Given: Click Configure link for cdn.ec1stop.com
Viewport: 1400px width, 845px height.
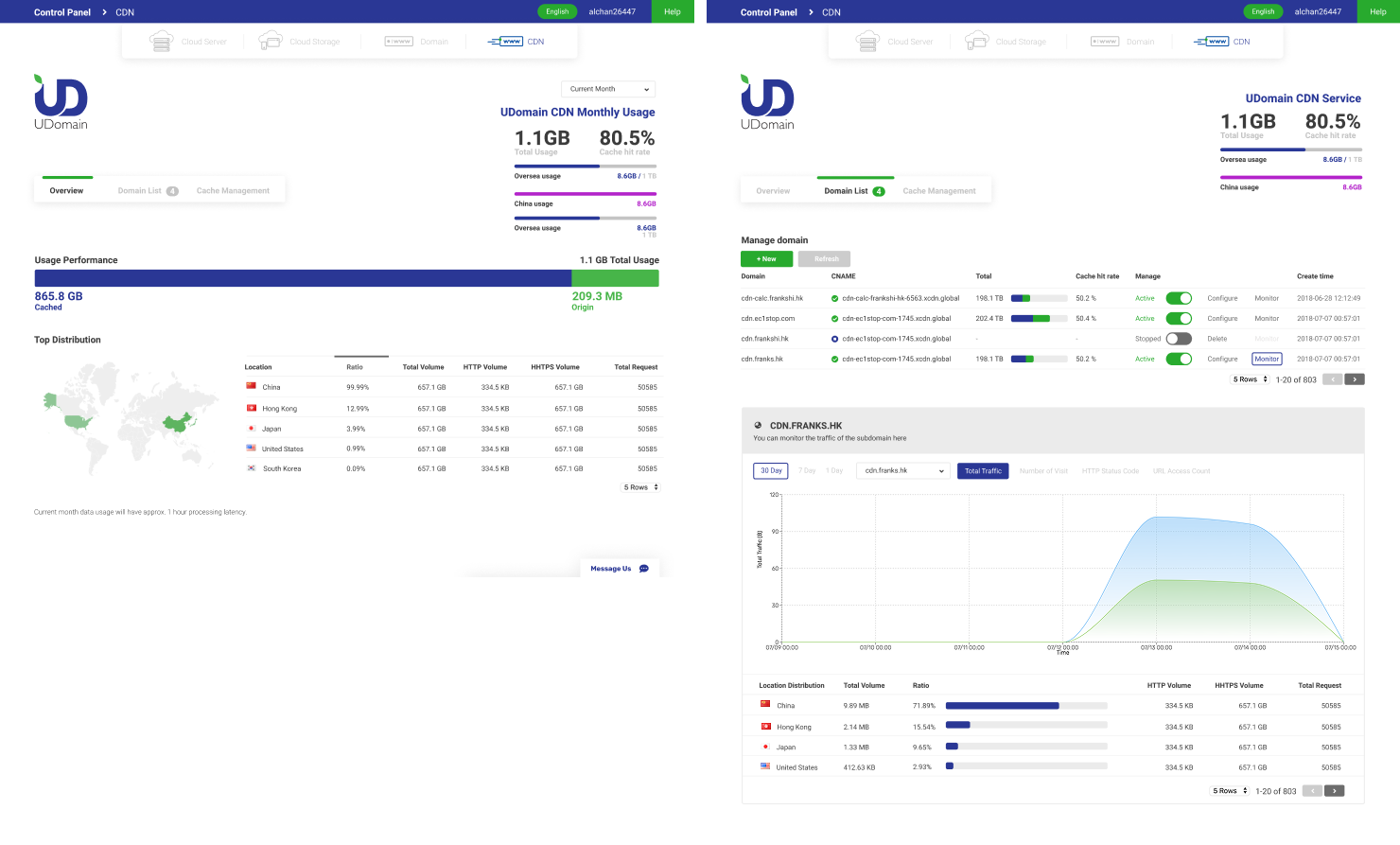Looking at the screenshot, I should (x=1222, y=319).
